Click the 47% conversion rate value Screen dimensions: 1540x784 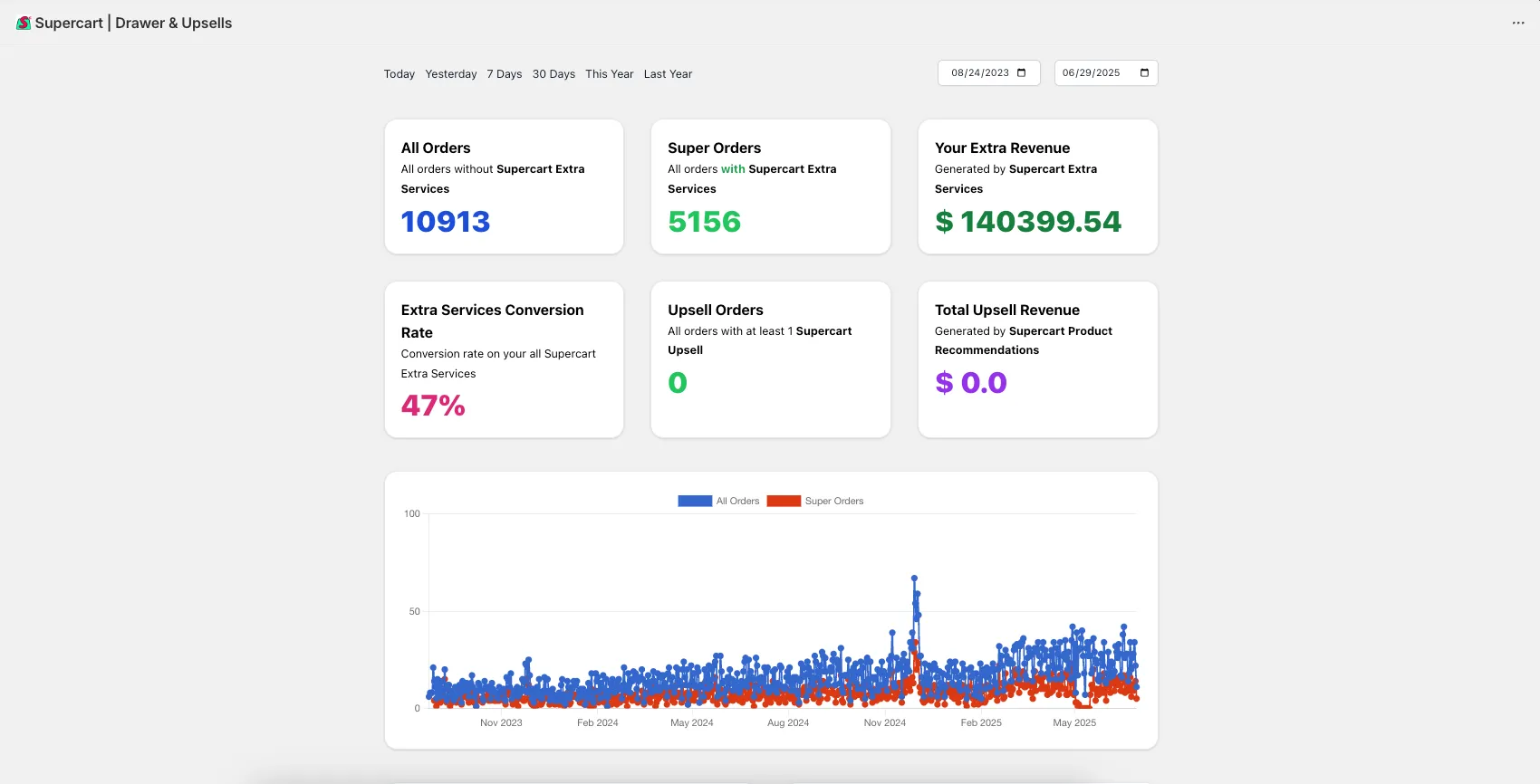click(433, 406)
